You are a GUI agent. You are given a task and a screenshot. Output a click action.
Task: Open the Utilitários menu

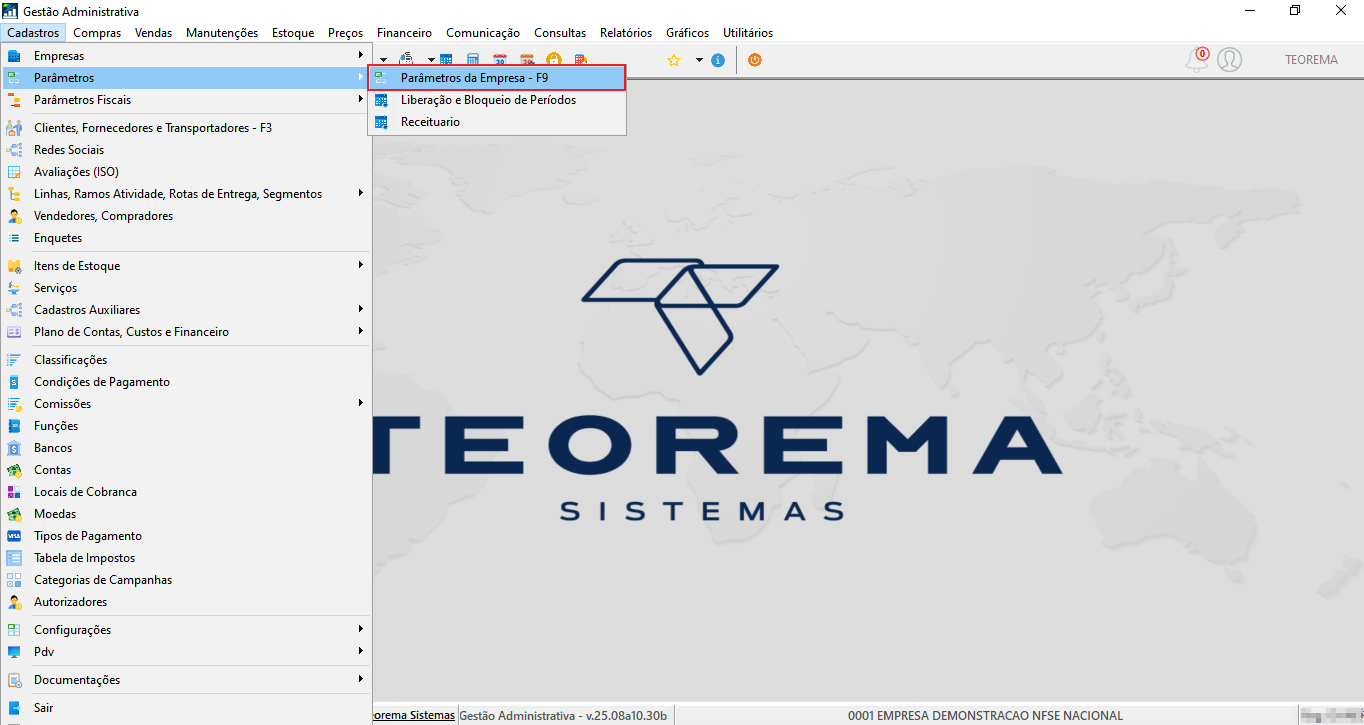click(x=748, y=33)
